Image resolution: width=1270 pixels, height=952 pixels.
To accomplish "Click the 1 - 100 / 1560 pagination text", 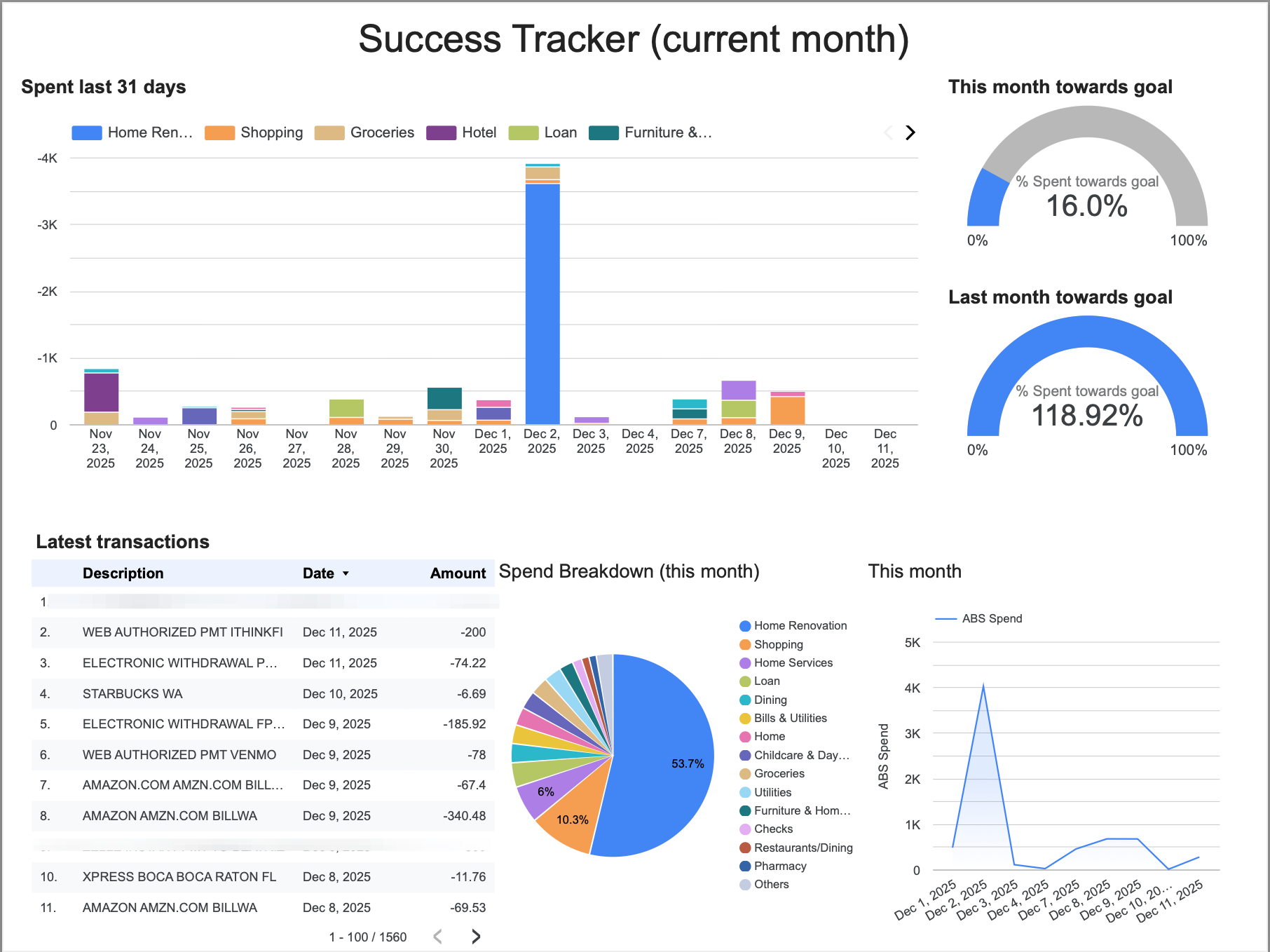I will [x=368, y=937].
